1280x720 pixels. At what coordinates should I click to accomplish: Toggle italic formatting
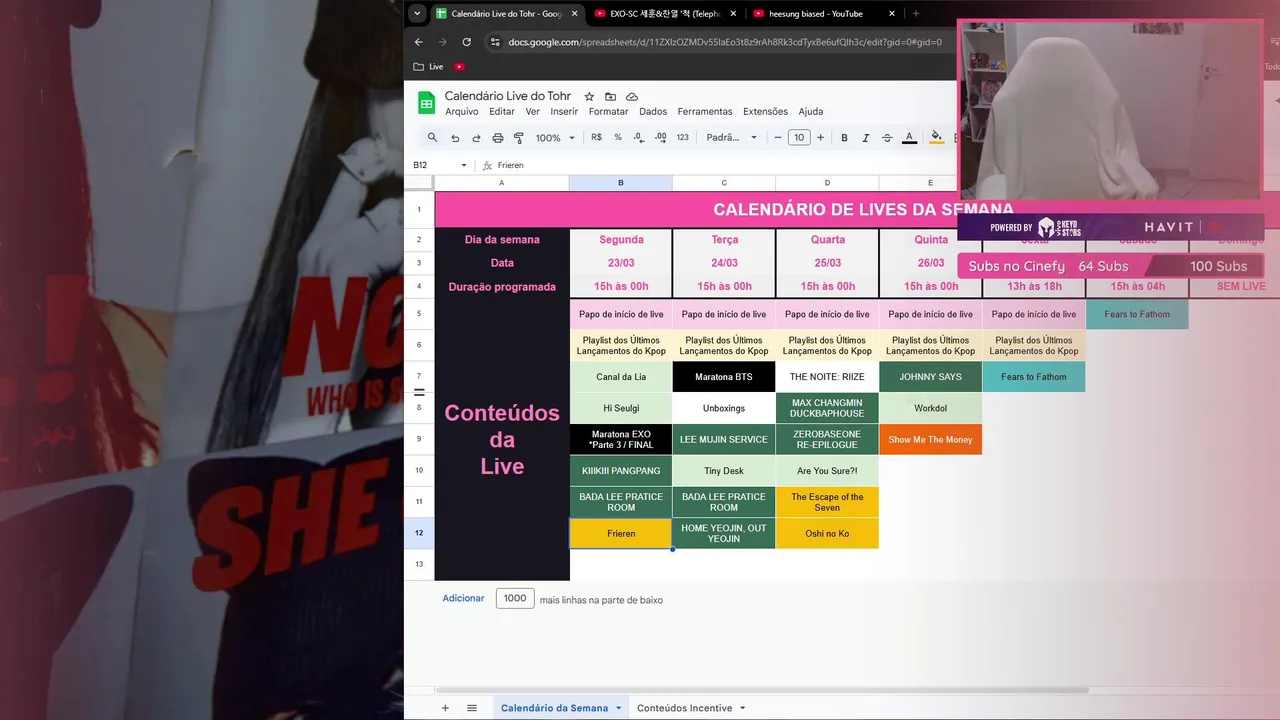tap(866, 138)
